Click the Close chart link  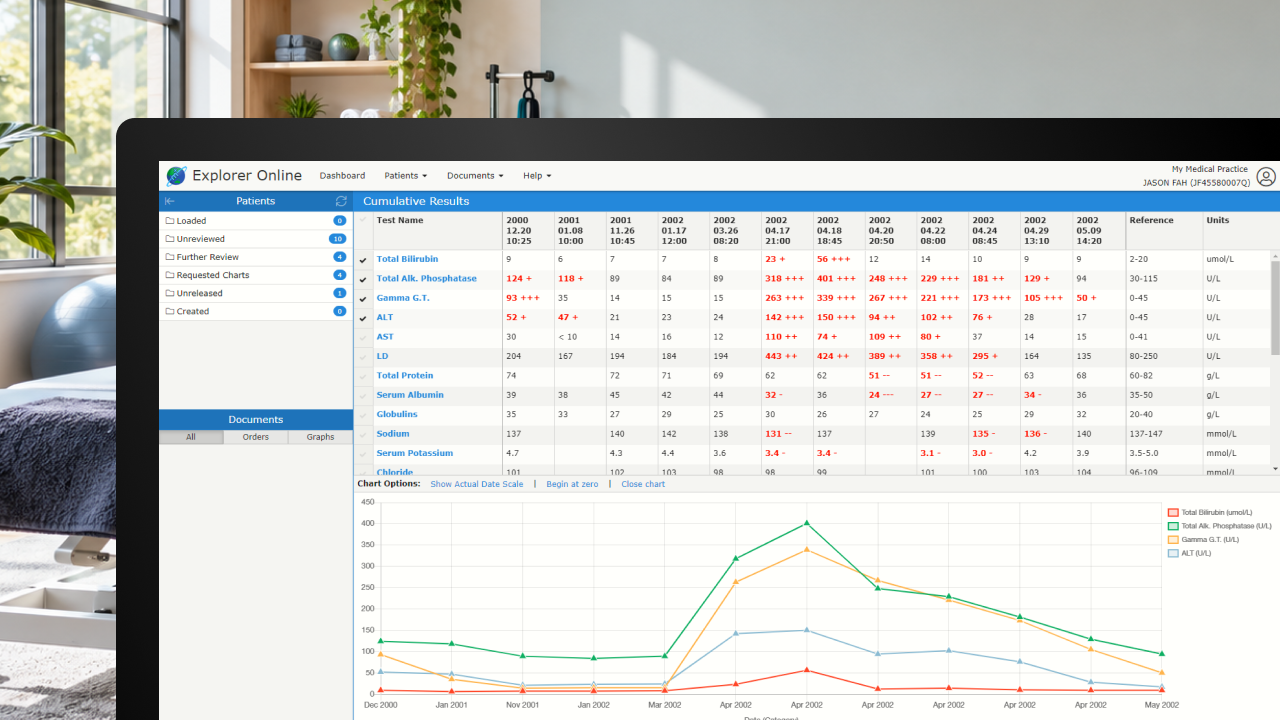click(643, 484)
